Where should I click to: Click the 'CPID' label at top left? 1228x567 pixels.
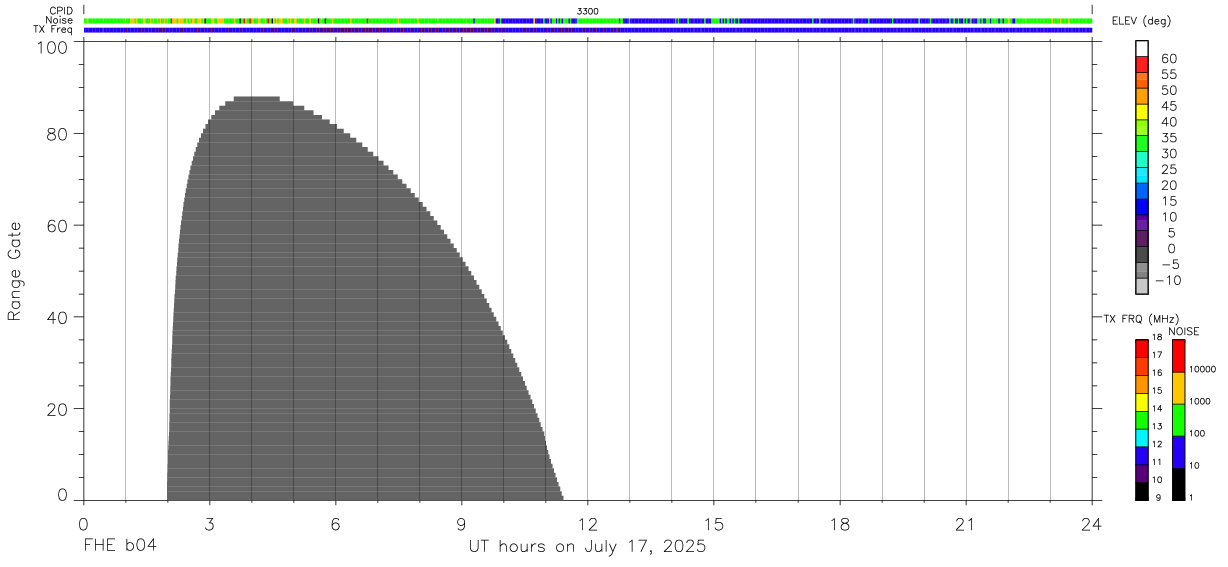[x=61, y=11]
